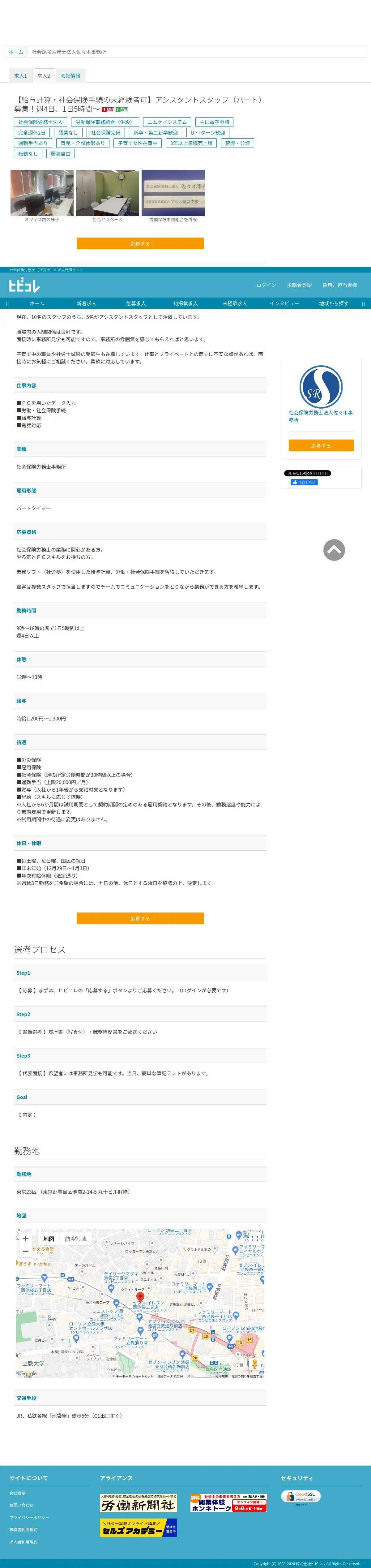Click the 労働新聞社 banner
The height and width of the screenshot is (1568, 371).
(139, 1503)
